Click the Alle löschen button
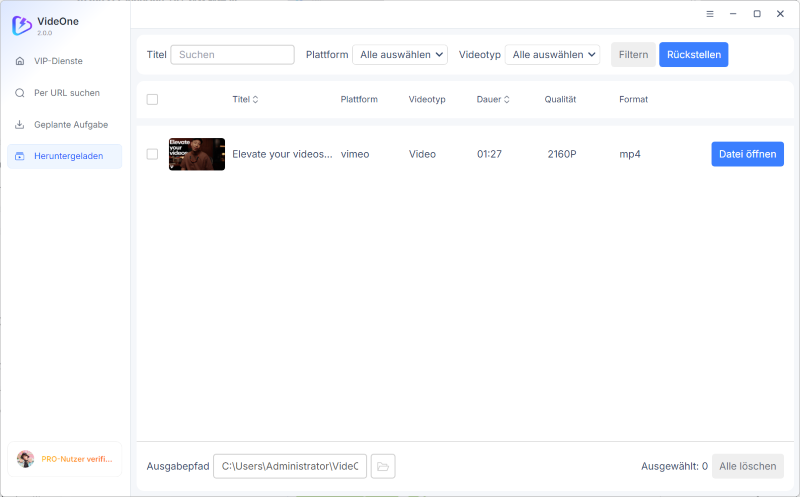This screenshot has height=497, width=800. (x=747, y=466)
